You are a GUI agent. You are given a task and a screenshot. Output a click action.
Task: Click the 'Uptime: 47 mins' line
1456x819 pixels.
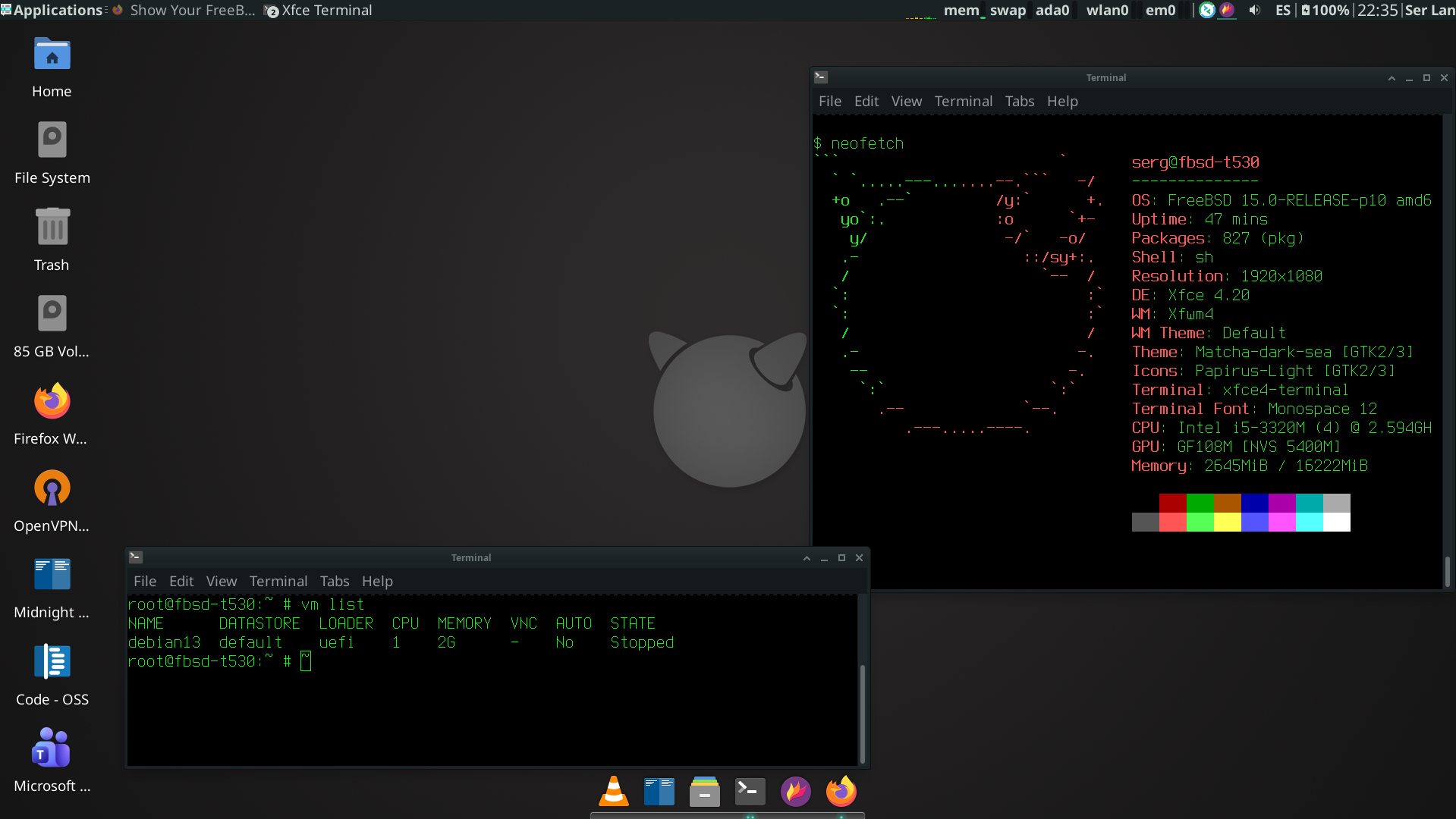coord(1200,219)
